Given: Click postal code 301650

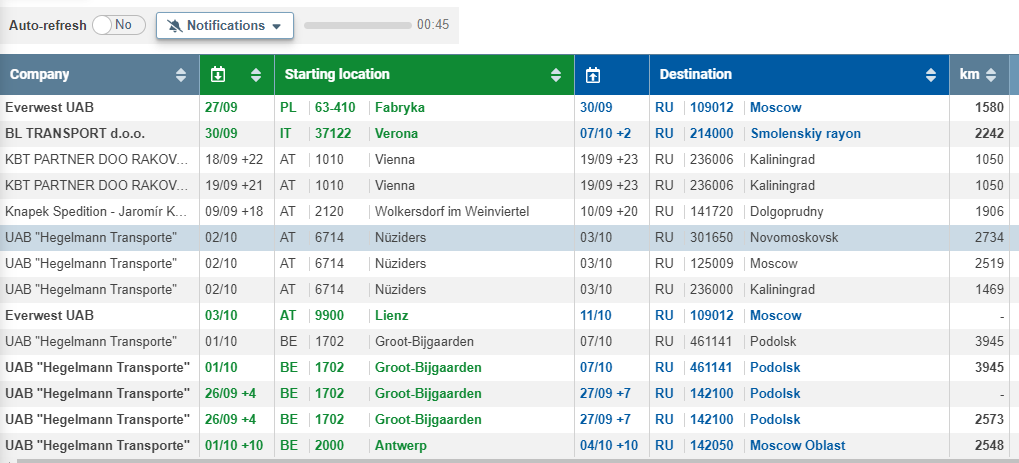Looking at the screenshot, I should [x=711, y=237].
